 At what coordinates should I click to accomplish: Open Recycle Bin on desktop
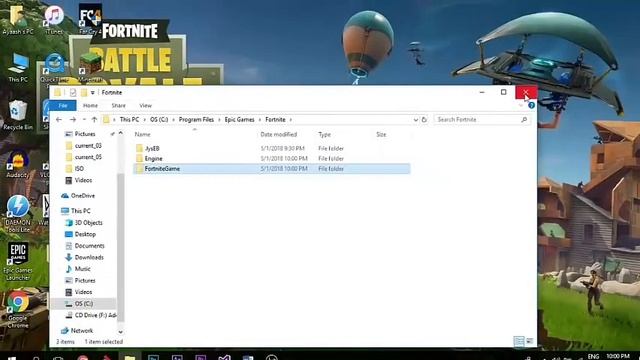[18, 115]
